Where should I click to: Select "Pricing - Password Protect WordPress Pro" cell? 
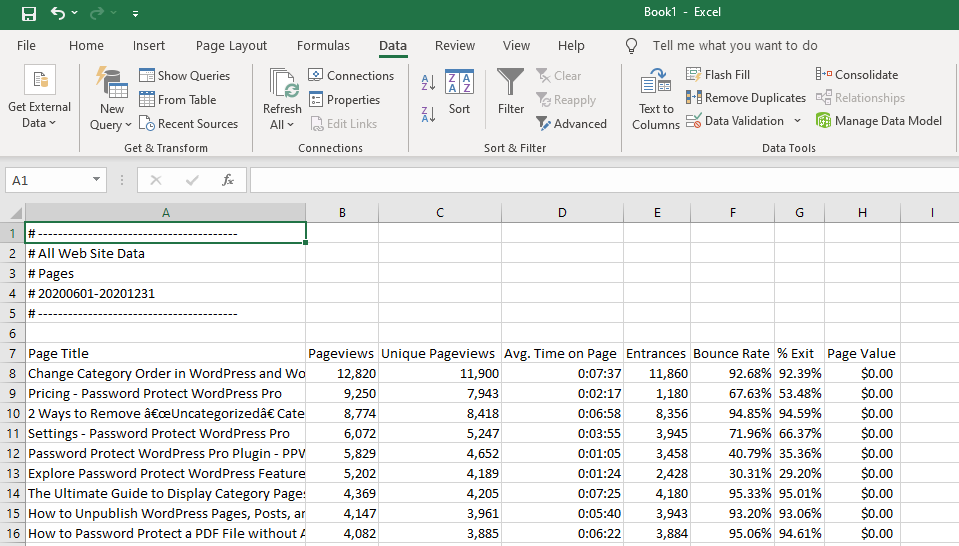click(x=165, y=394)
